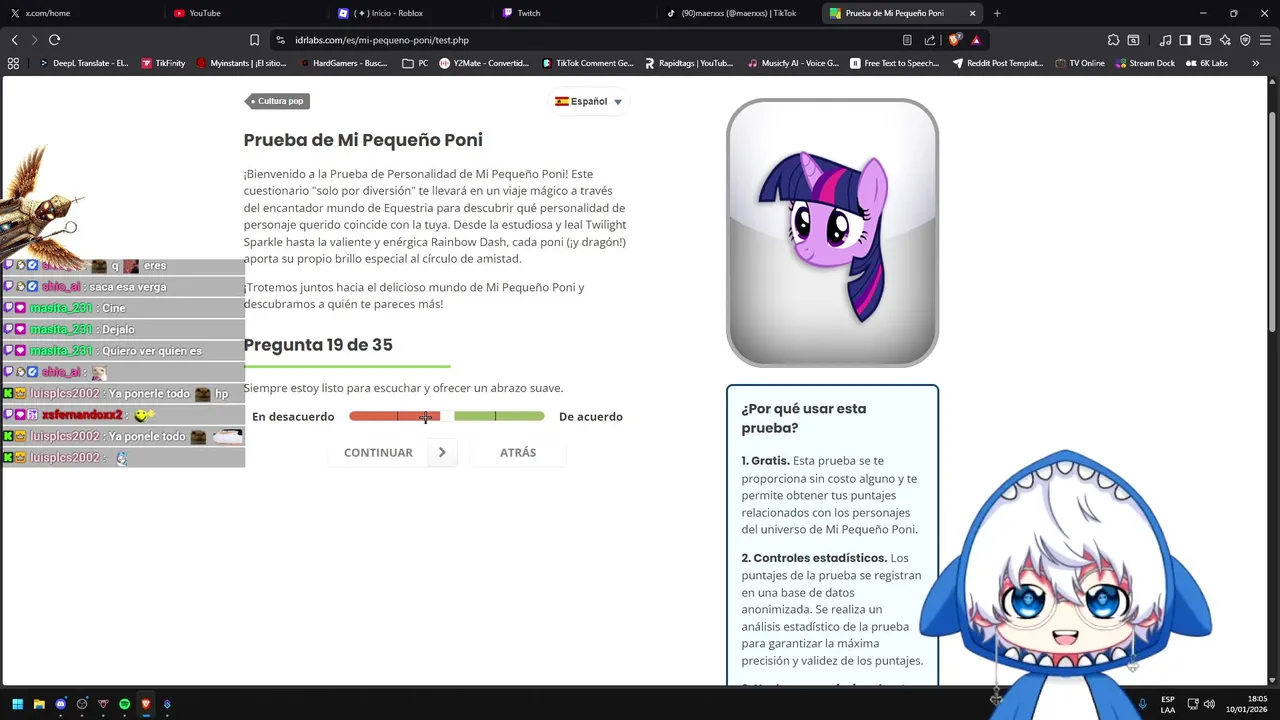Open DeepL Translate bookmark
Image resolution: width=1280 pixels, height=720 pixels.
point(83,63)
